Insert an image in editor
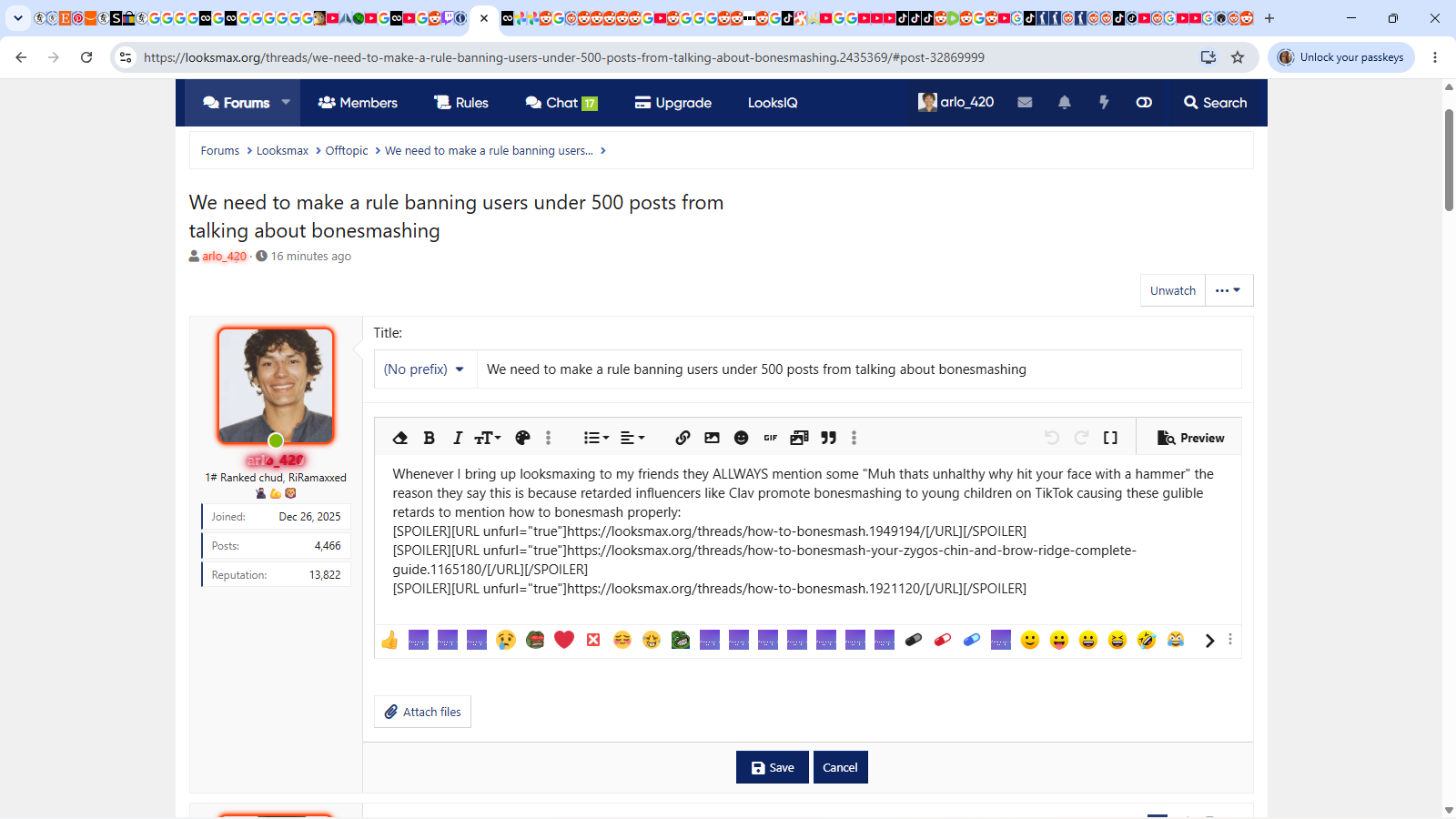The height and width of the screenshot is (819, 1456). [712, 438]
